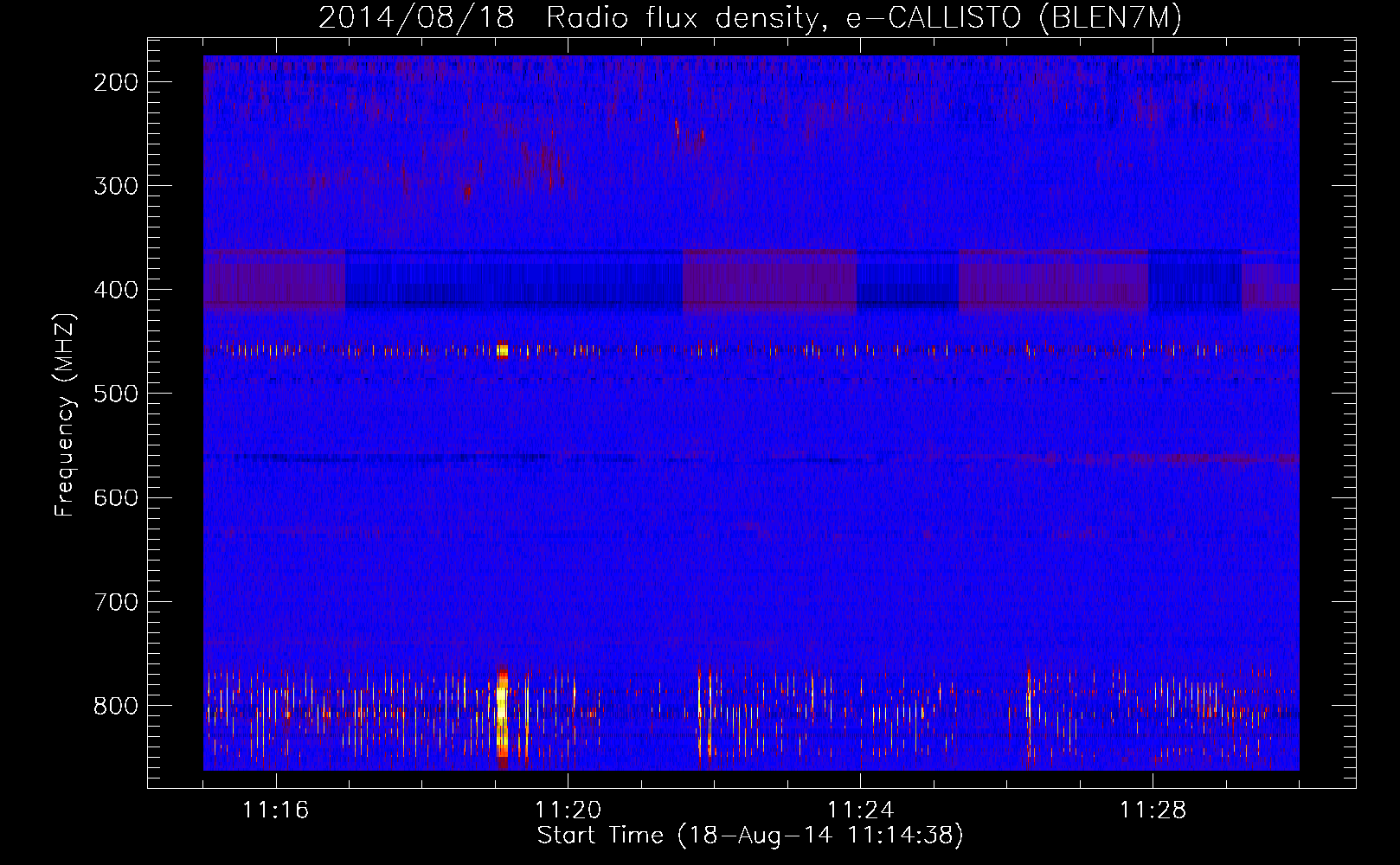This screenshot has width=1400, height=865.
Task: Click the 800 frequency tick label
Action: (x=115, y=706)
